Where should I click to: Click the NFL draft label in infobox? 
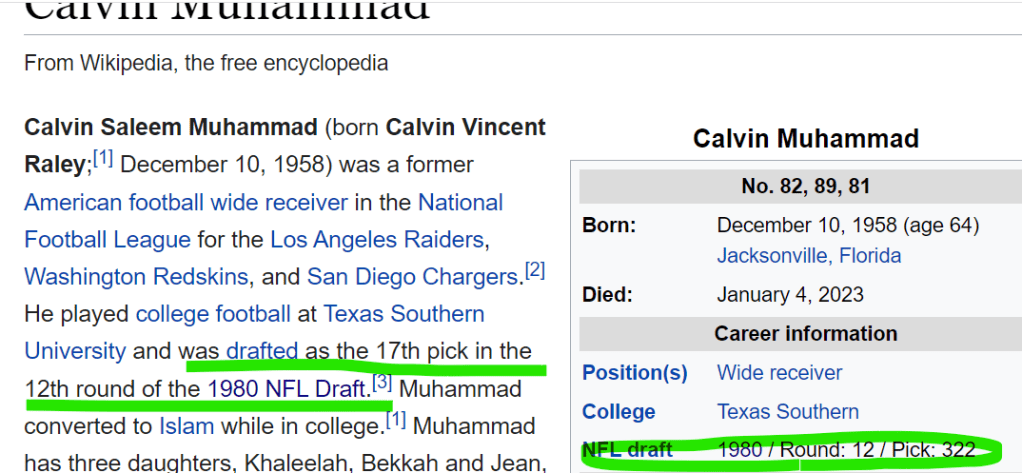point(628,450)
